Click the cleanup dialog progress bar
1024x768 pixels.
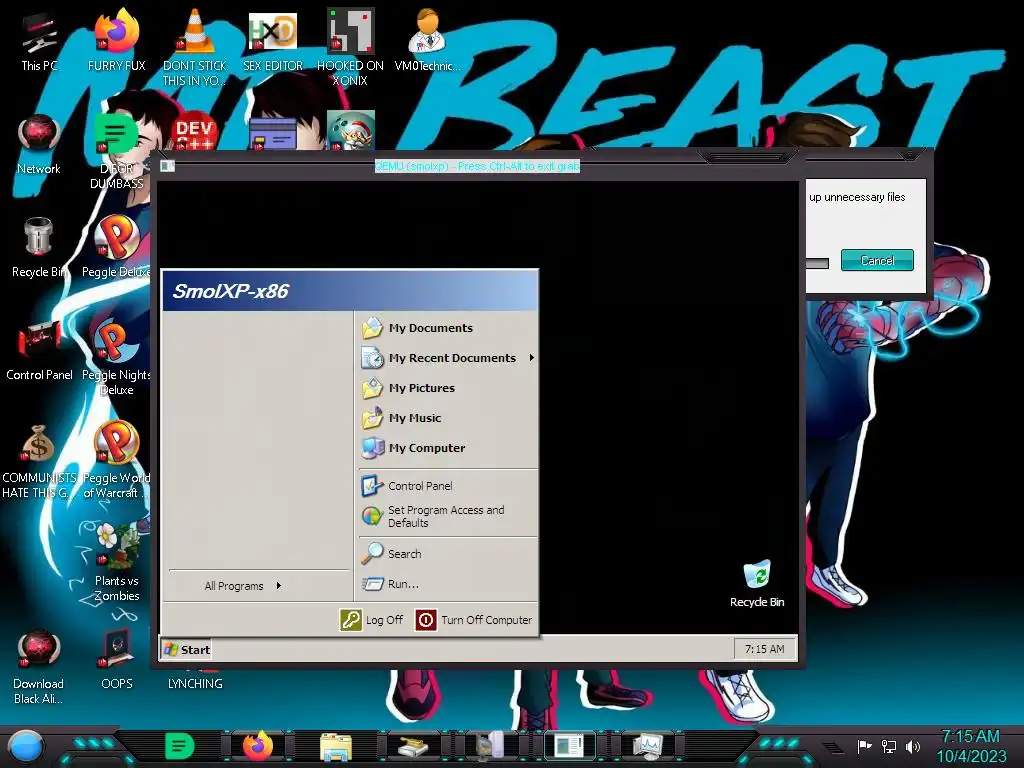click(818, 263)
